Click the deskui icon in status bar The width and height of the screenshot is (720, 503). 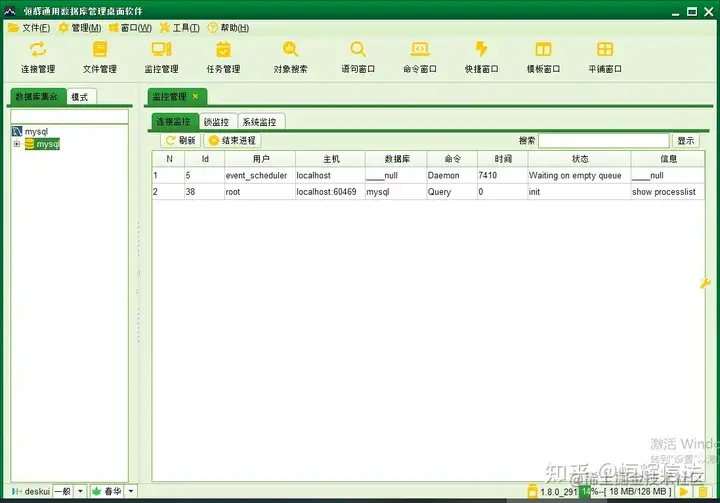point(17,492)
